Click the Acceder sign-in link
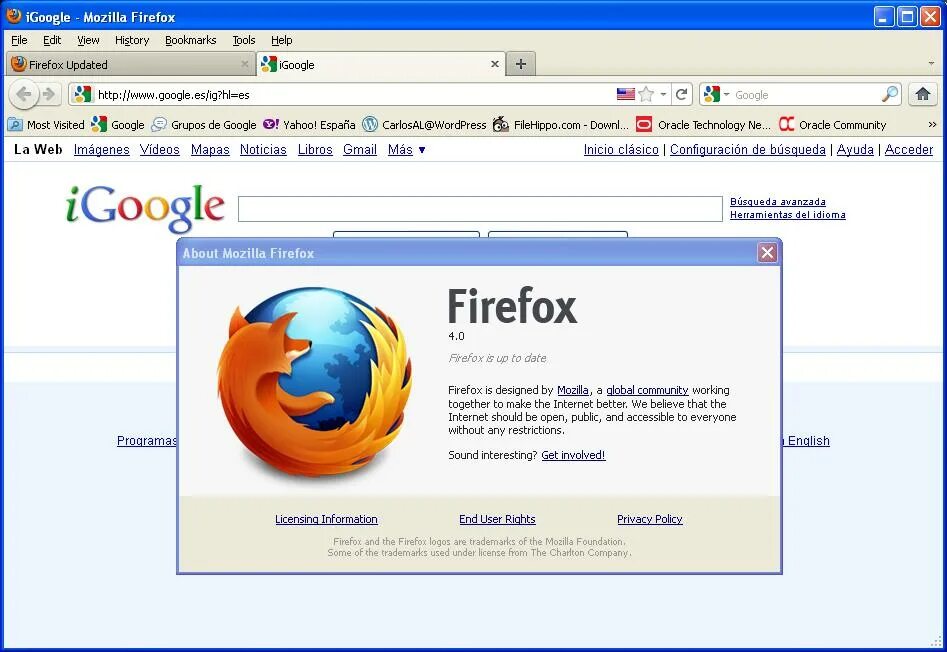This screenshot has width=947, height=652. pos(909,150)
